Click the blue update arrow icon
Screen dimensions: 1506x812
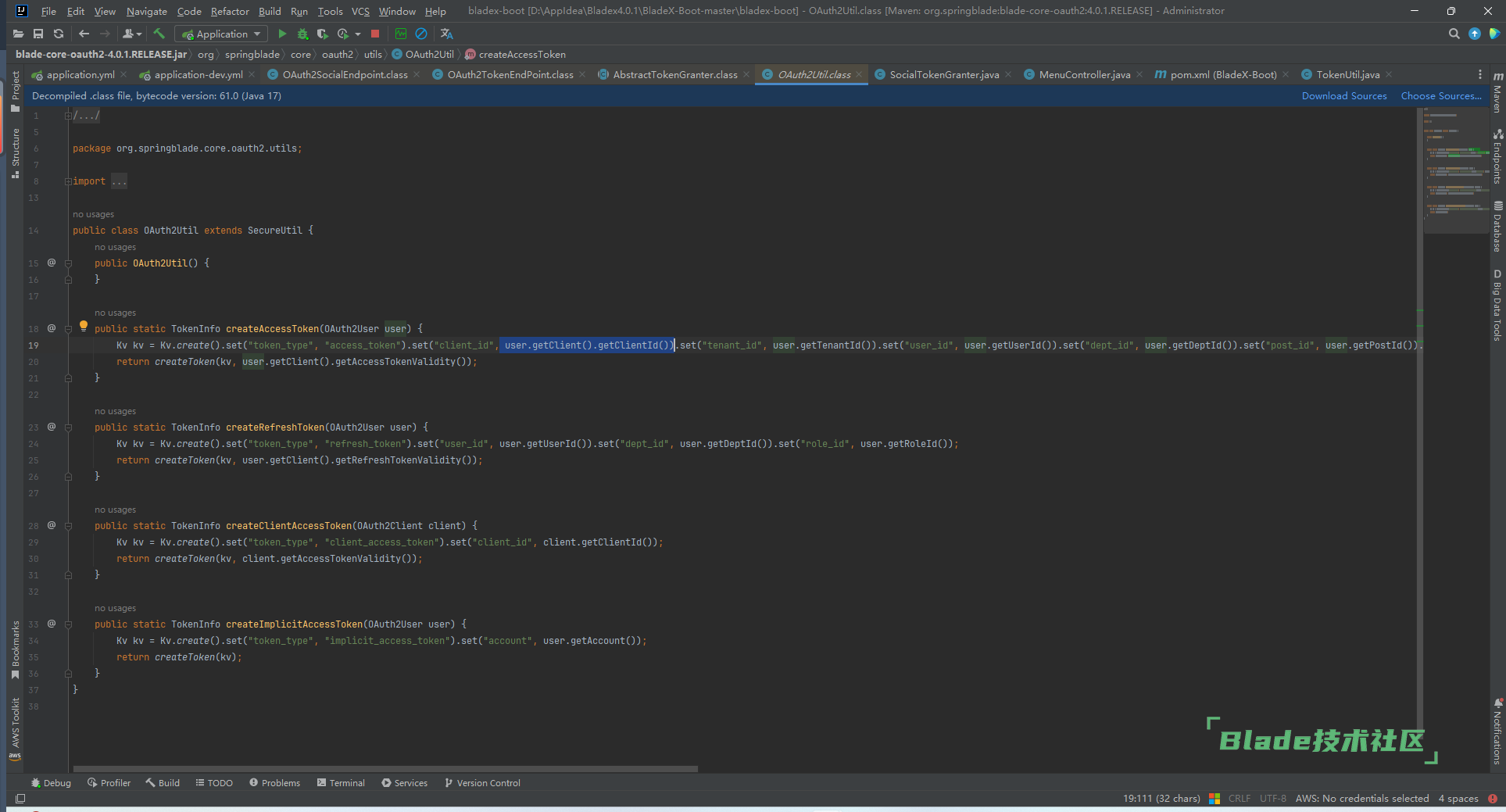[1475, 34]
